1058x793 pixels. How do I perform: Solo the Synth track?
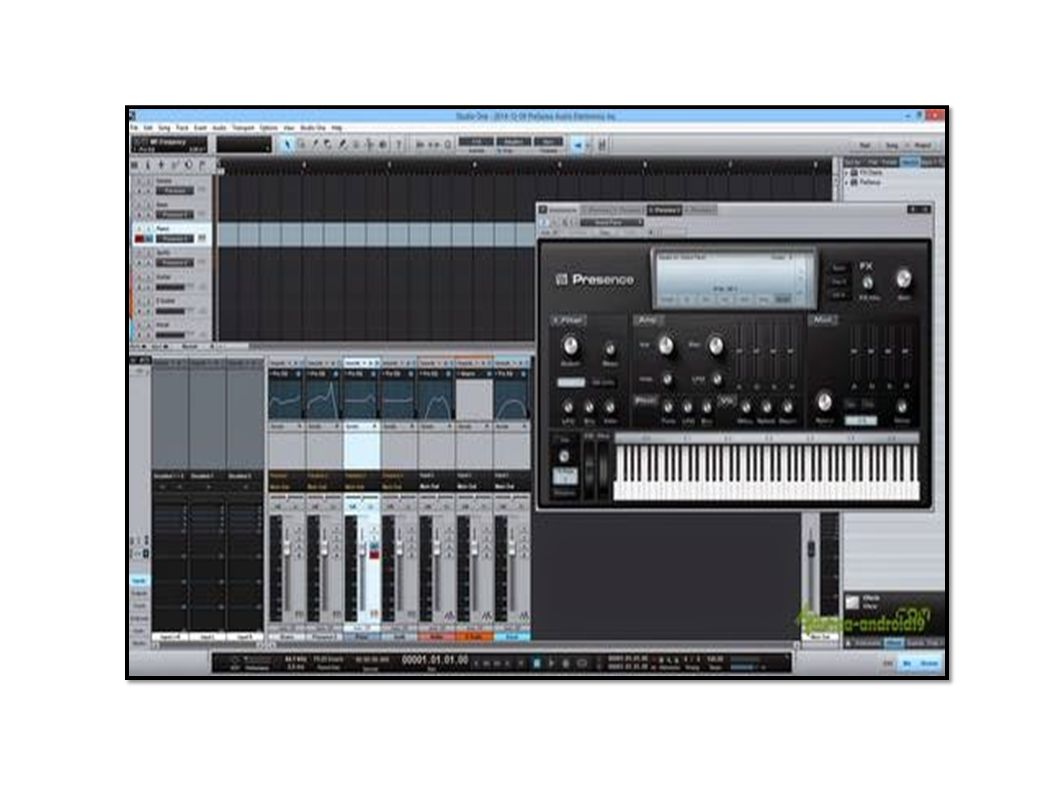click(148, 253)
